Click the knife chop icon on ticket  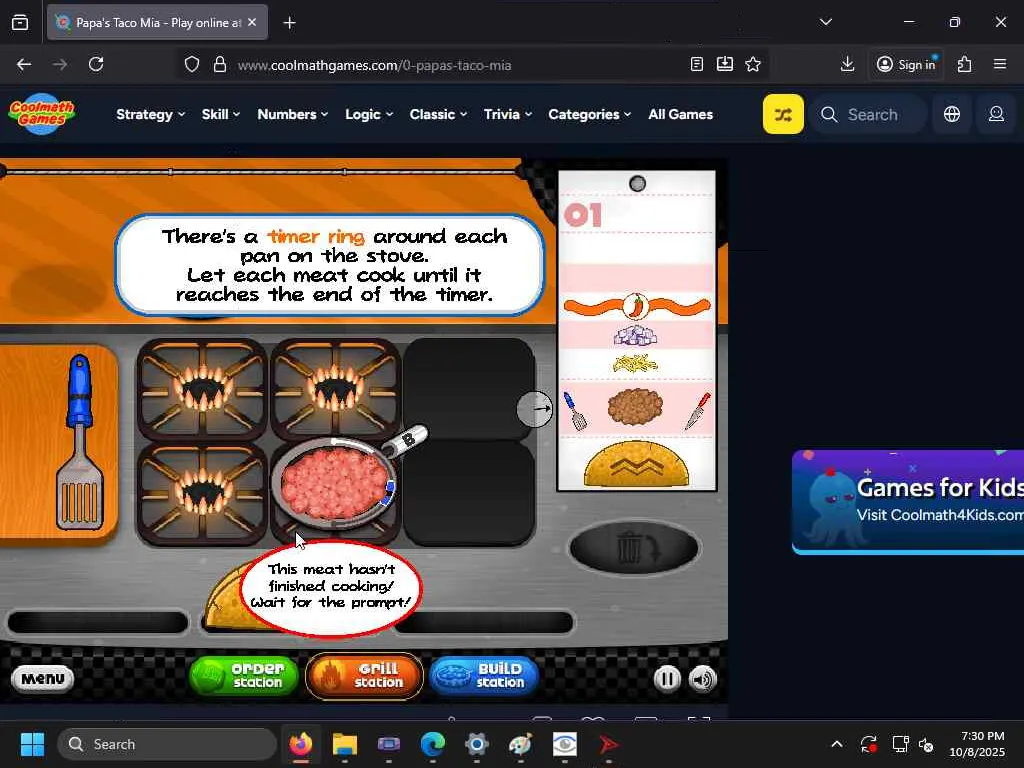pos(697,411)
